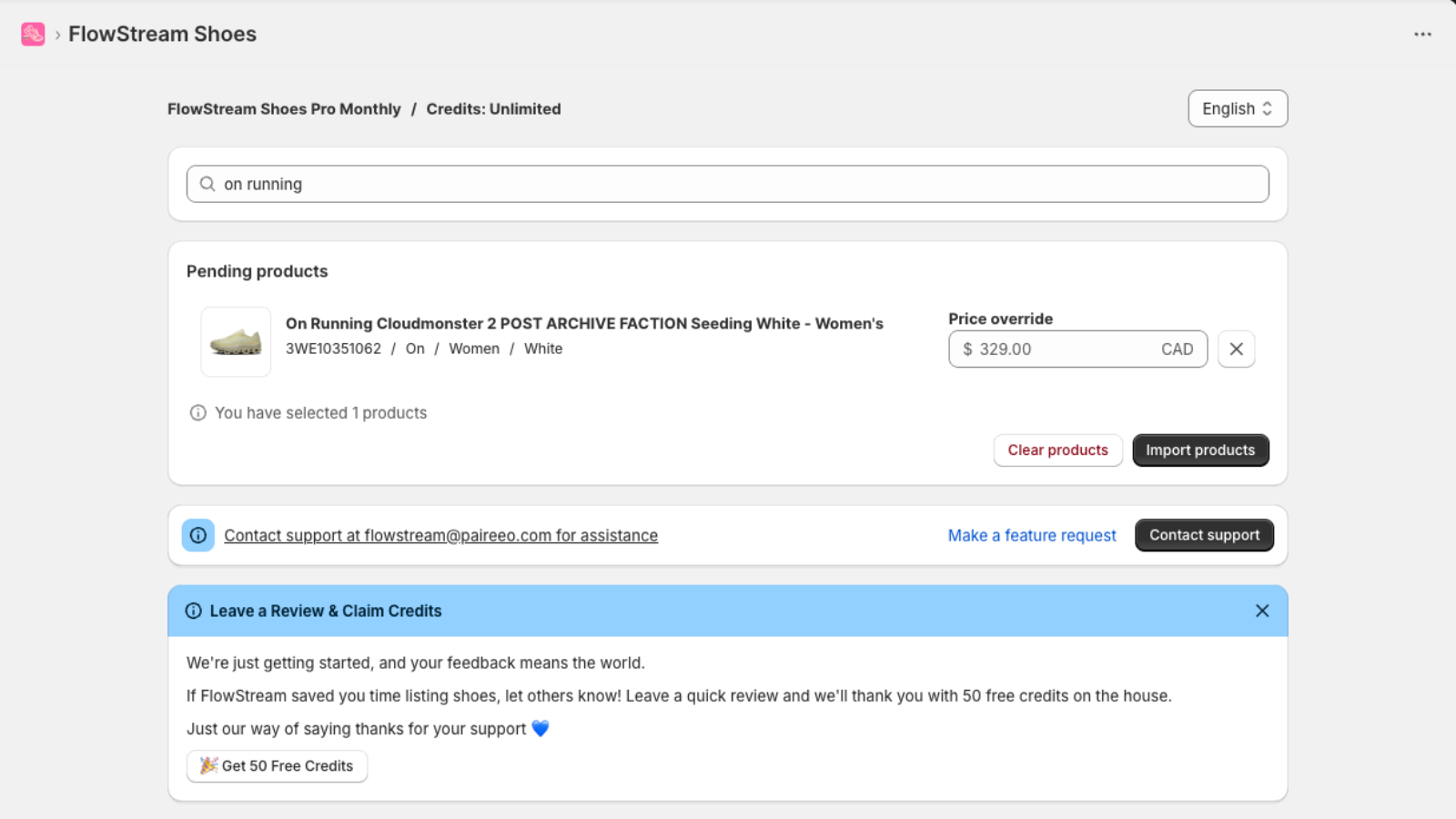Click 'Credits: Unlimited' text
Screen dimensions: 1456x819
[x=493, y=108]
